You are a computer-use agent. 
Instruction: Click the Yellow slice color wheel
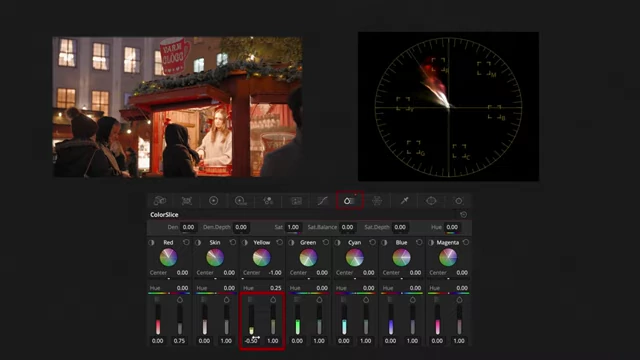pyautogui.click(x=262, y=258)
